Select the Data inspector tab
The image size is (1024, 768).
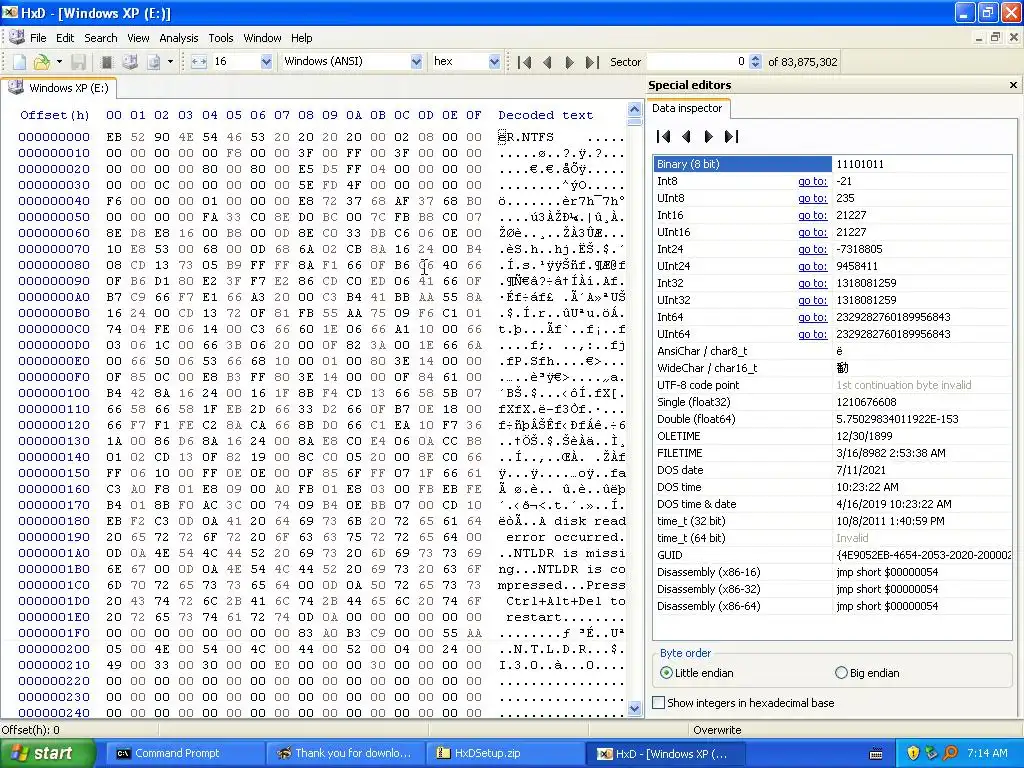click(687, 108)
